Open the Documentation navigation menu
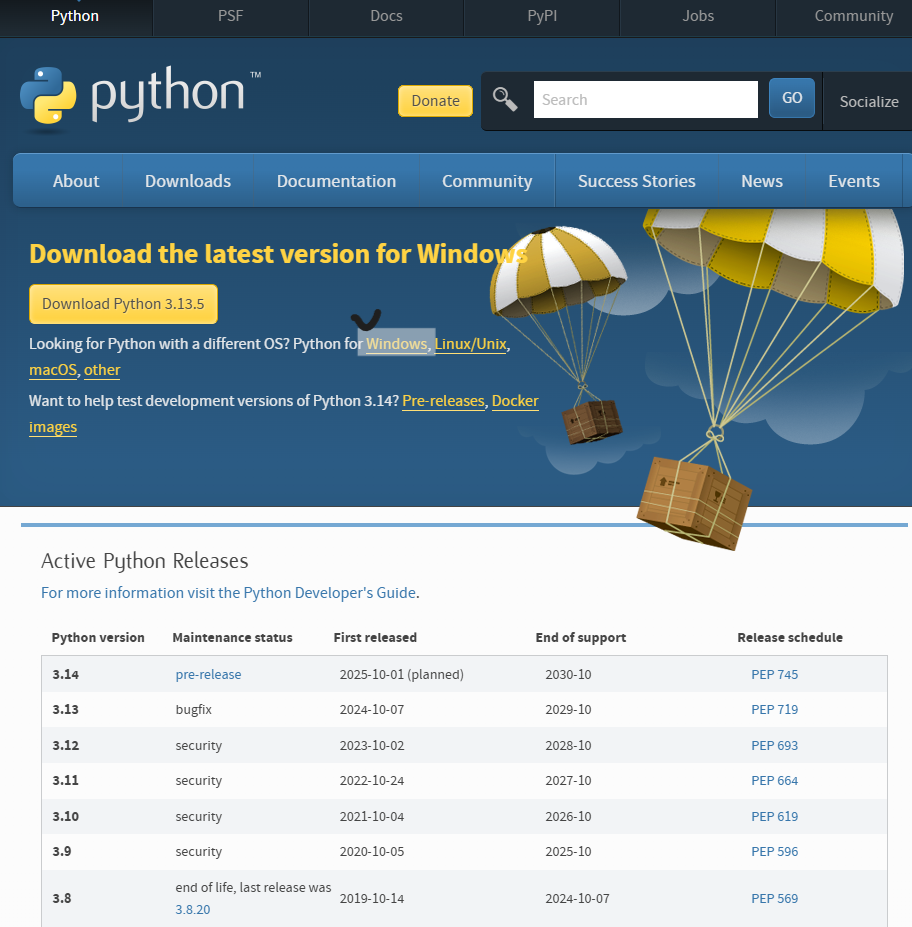 [336, 181]
